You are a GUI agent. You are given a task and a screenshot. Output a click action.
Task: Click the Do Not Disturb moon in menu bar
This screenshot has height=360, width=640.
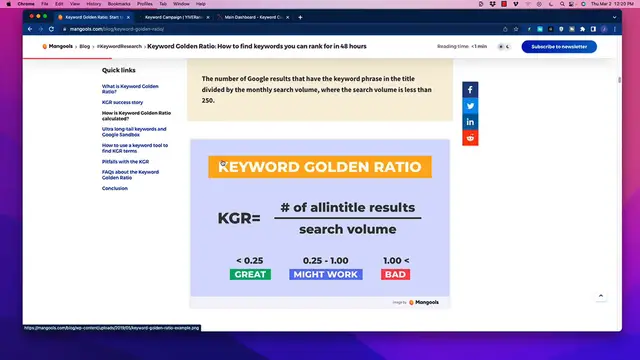pyautogui.click(x=551, y=4)
